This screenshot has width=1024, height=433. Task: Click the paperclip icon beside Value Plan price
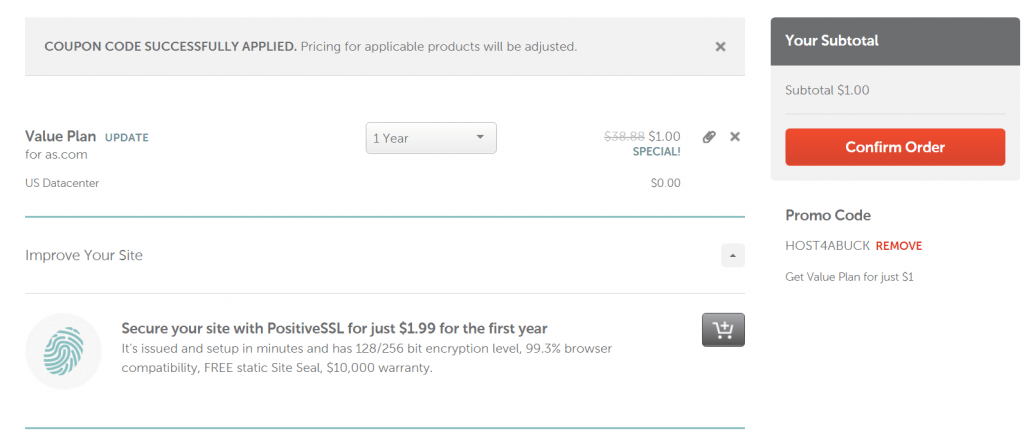(709, 137)
